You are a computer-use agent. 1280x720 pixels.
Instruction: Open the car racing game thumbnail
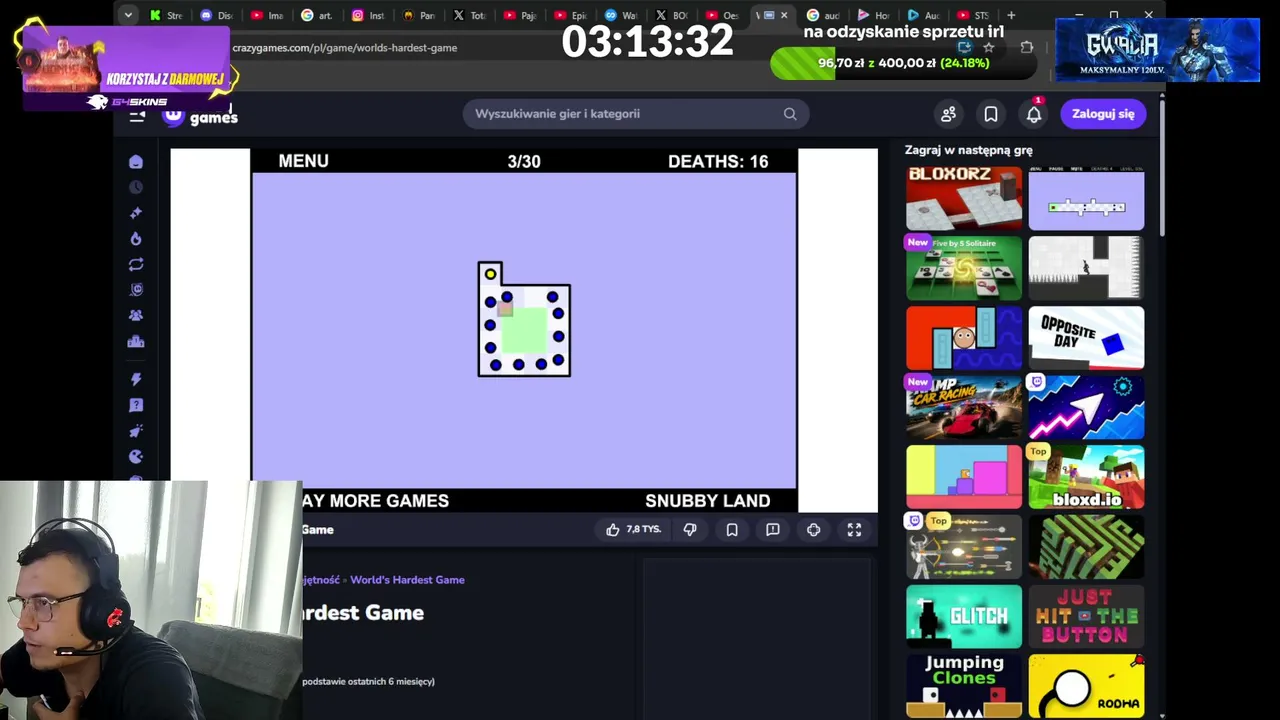964,408
